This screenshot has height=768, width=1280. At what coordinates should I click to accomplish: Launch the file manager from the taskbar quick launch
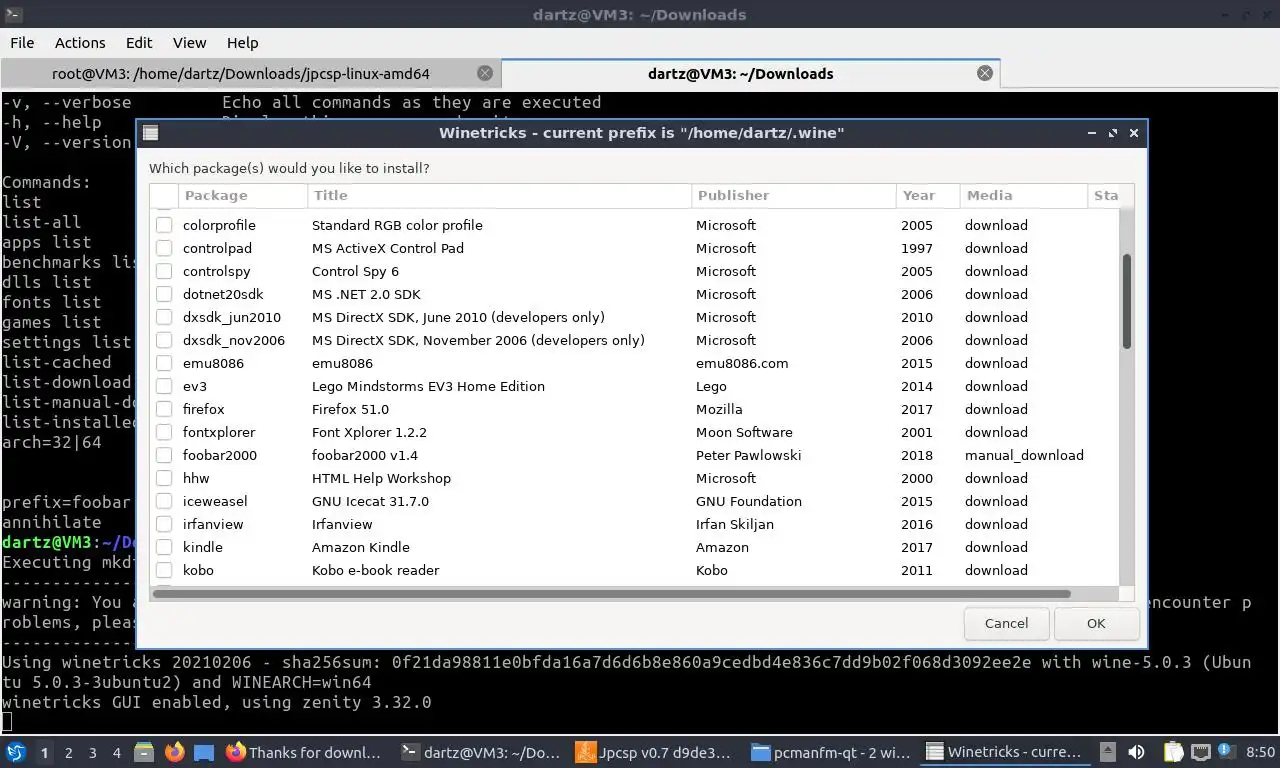(143, 752)
